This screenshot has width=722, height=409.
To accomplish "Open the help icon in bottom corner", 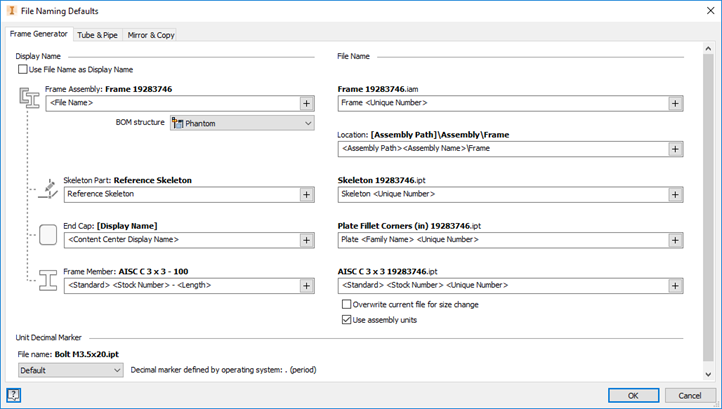I will (x=14, y=395).
